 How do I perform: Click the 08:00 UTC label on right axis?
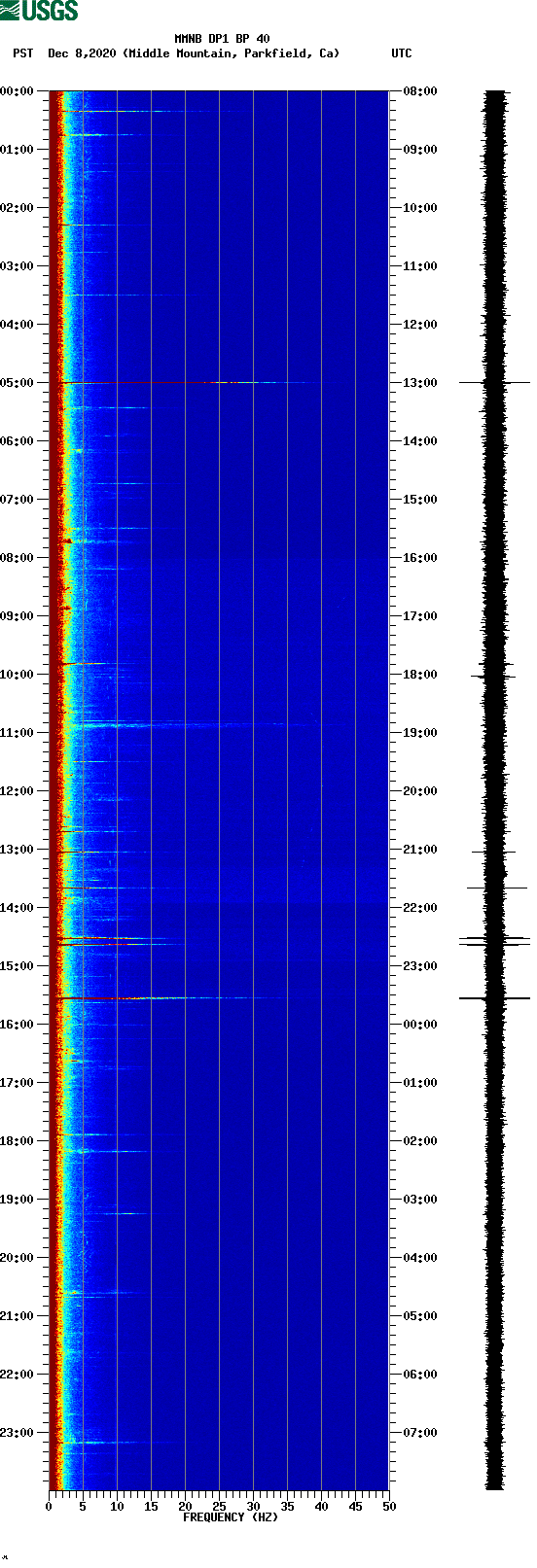[420, 91]
